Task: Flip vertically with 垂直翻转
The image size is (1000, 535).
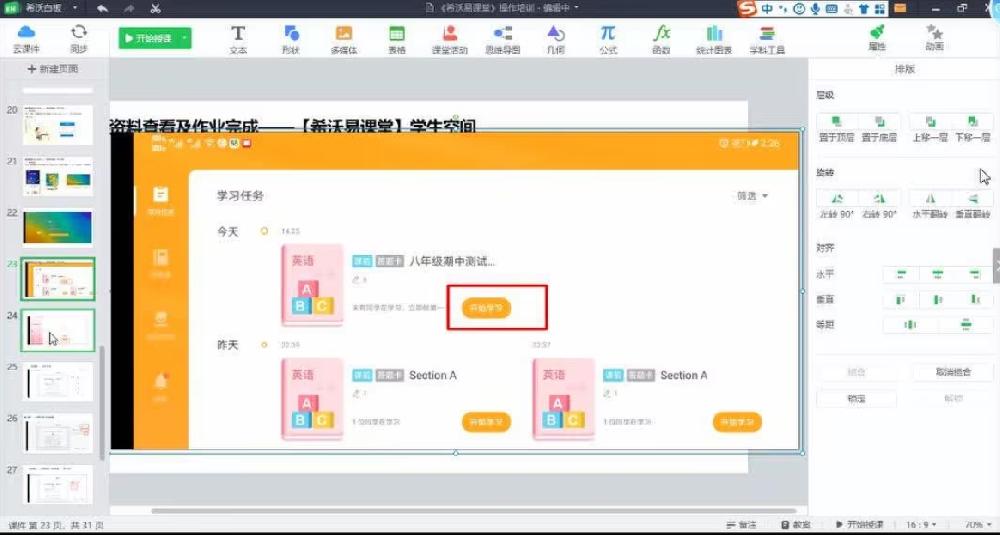Action: point(973,205)
